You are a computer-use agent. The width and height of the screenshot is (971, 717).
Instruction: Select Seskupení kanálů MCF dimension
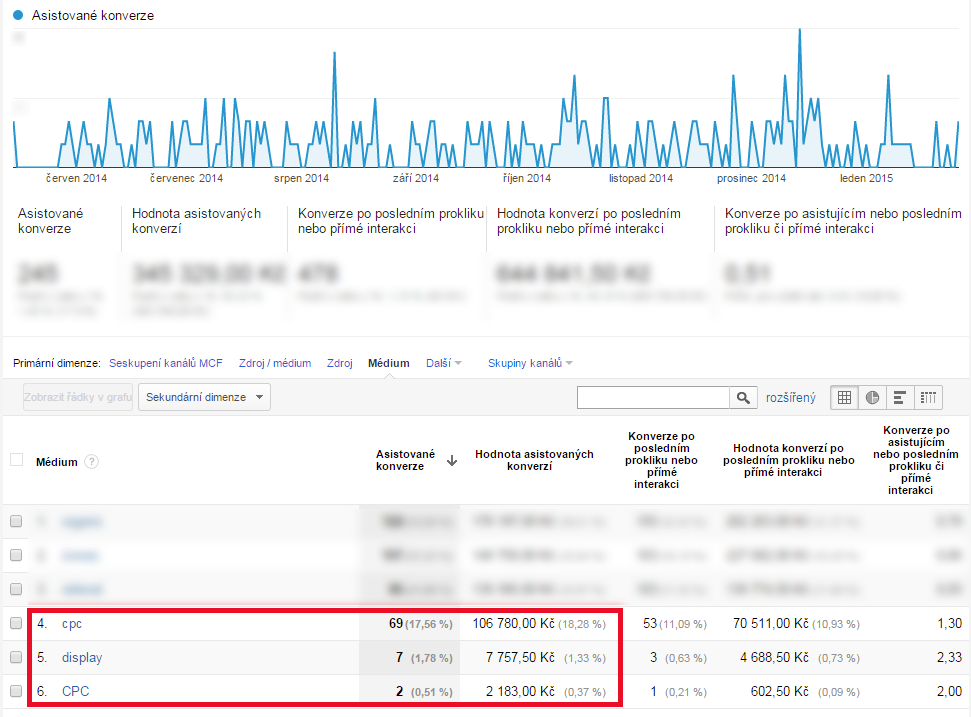[x=165, y=363]
